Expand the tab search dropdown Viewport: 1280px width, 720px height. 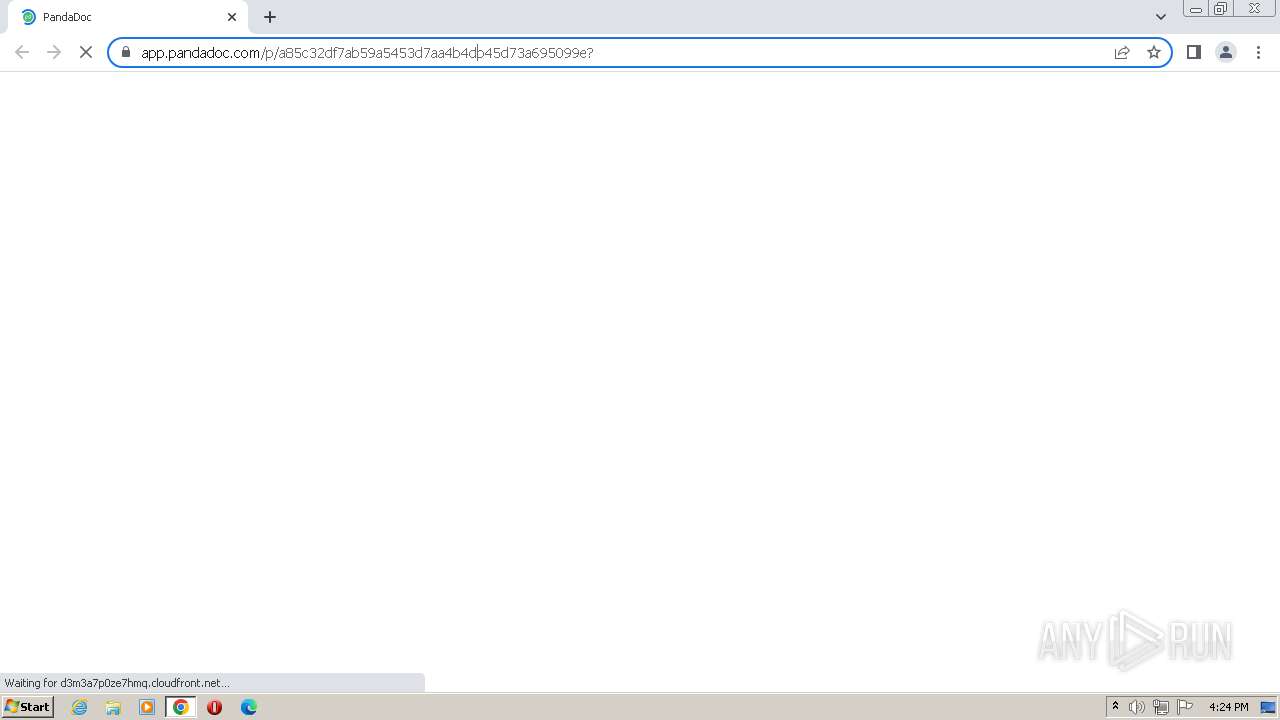click(x=1161, y=17)
